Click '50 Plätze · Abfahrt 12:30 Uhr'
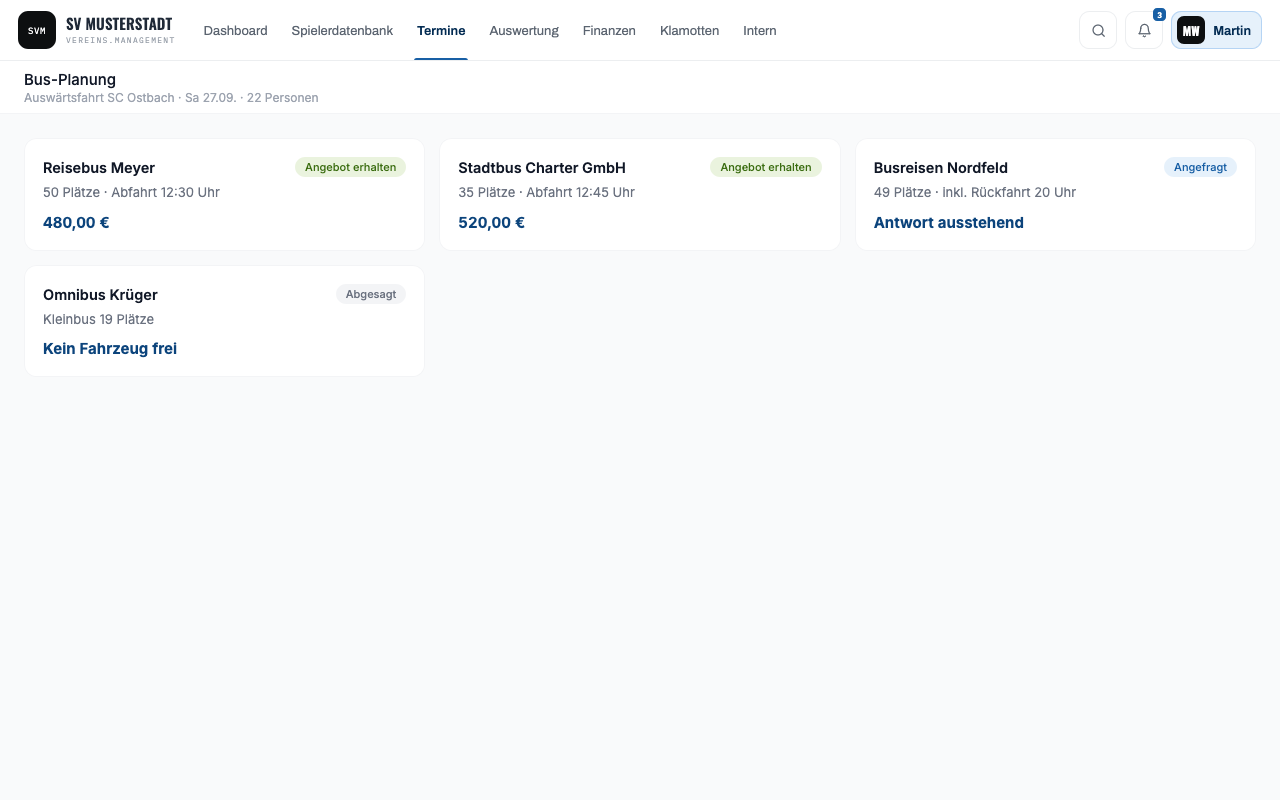Viewport: 1280px width, 800px height. (x=131, y=192)
